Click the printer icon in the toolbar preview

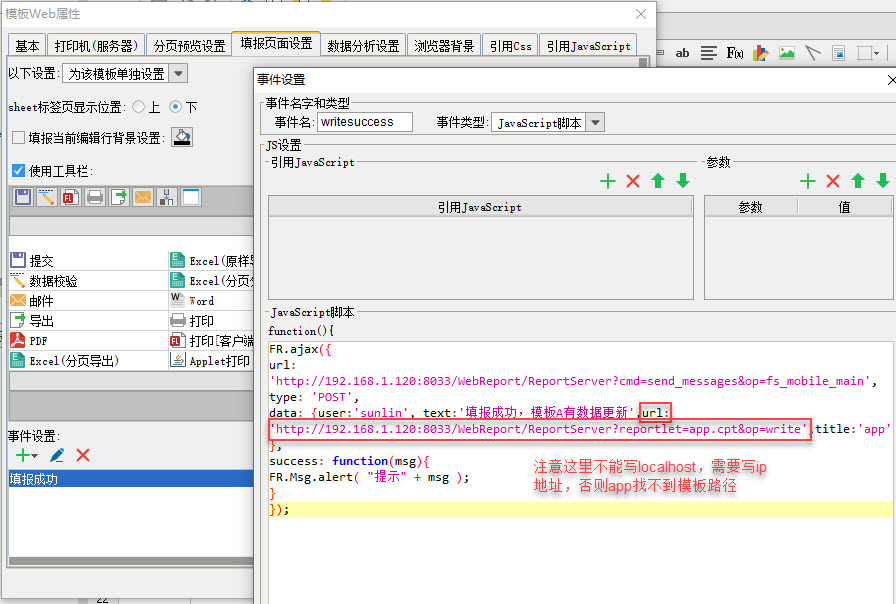(95, 197)
